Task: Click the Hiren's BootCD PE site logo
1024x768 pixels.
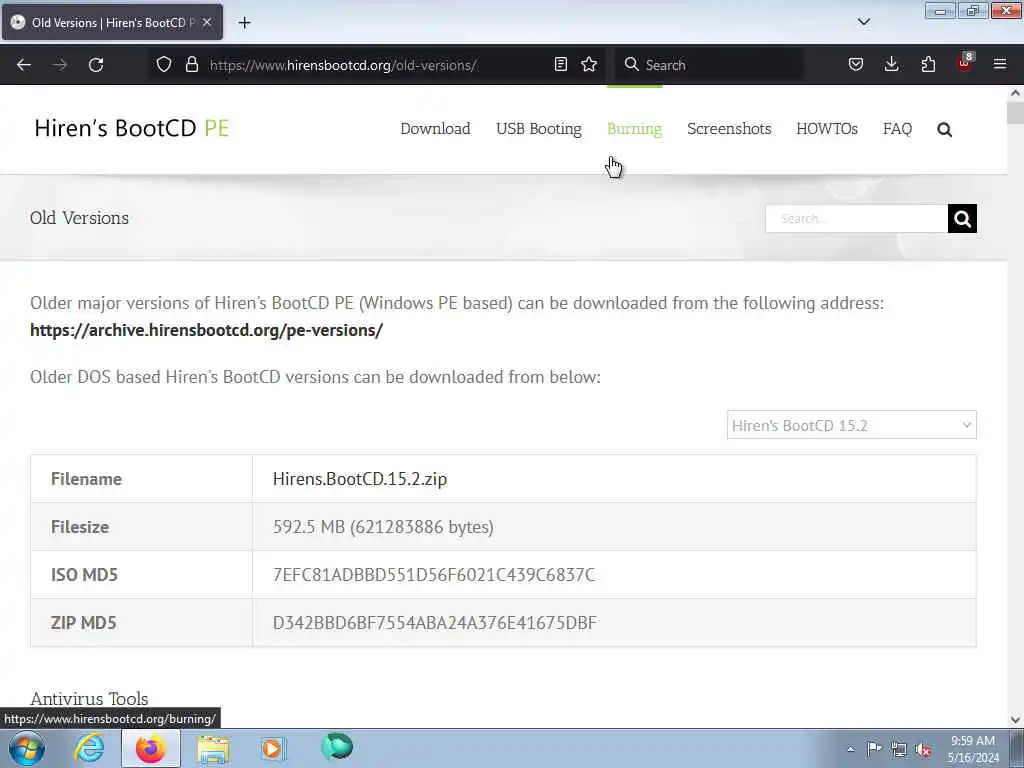Action: point(131,128)
